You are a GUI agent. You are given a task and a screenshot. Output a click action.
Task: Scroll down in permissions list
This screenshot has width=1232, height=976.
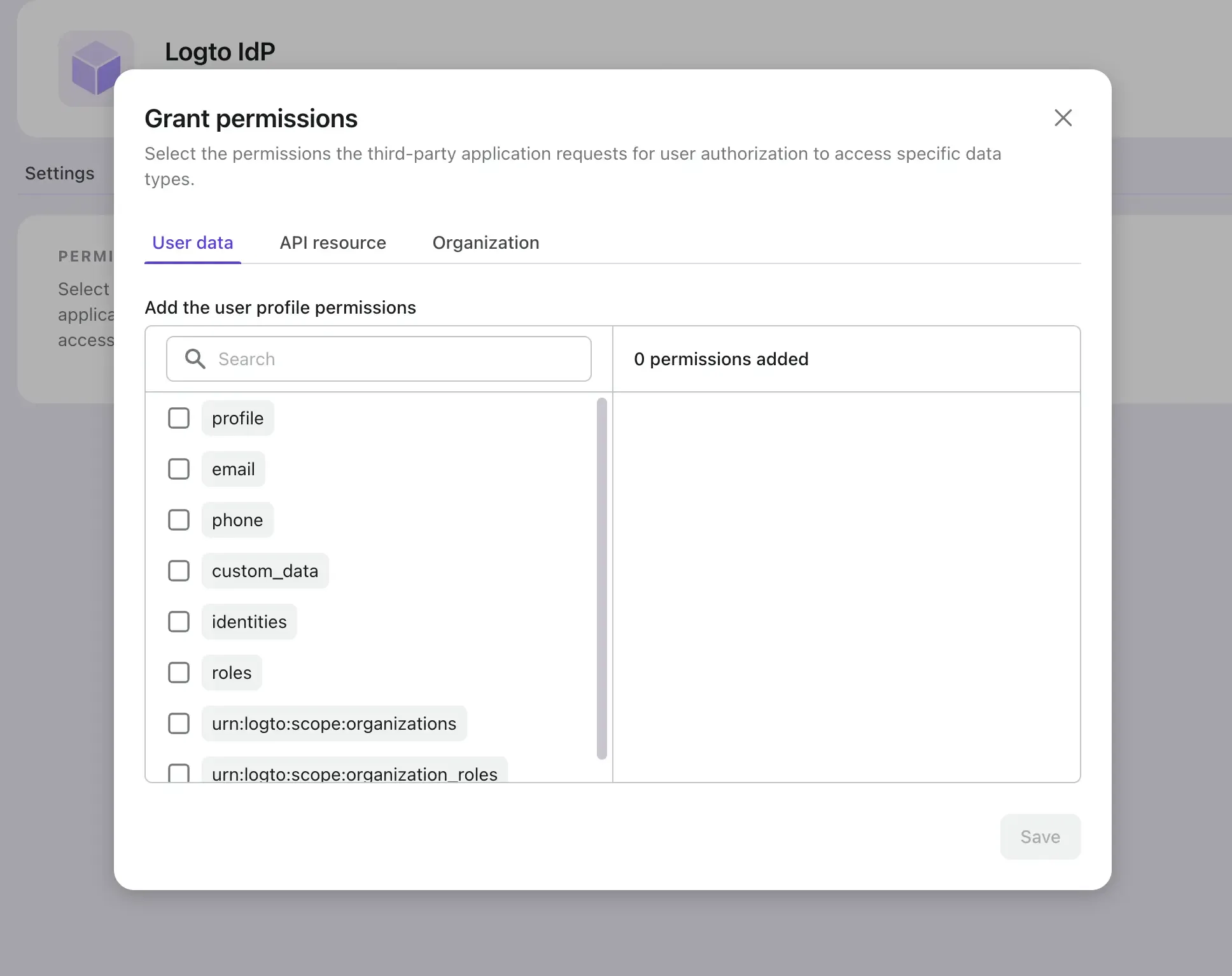[600, 770]
